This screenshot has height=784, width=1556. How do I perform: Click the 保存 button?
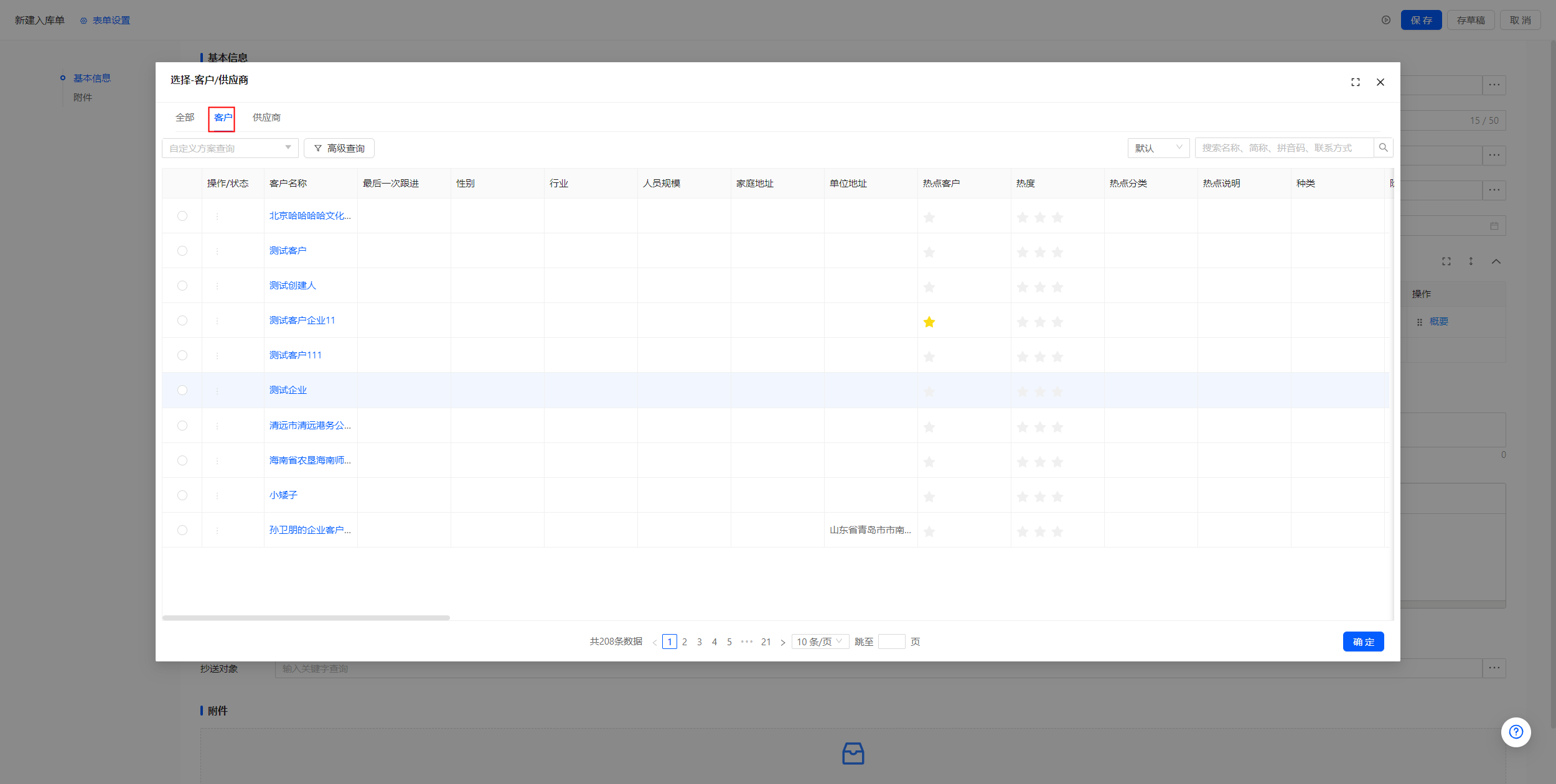click(x=1421, y=20)
